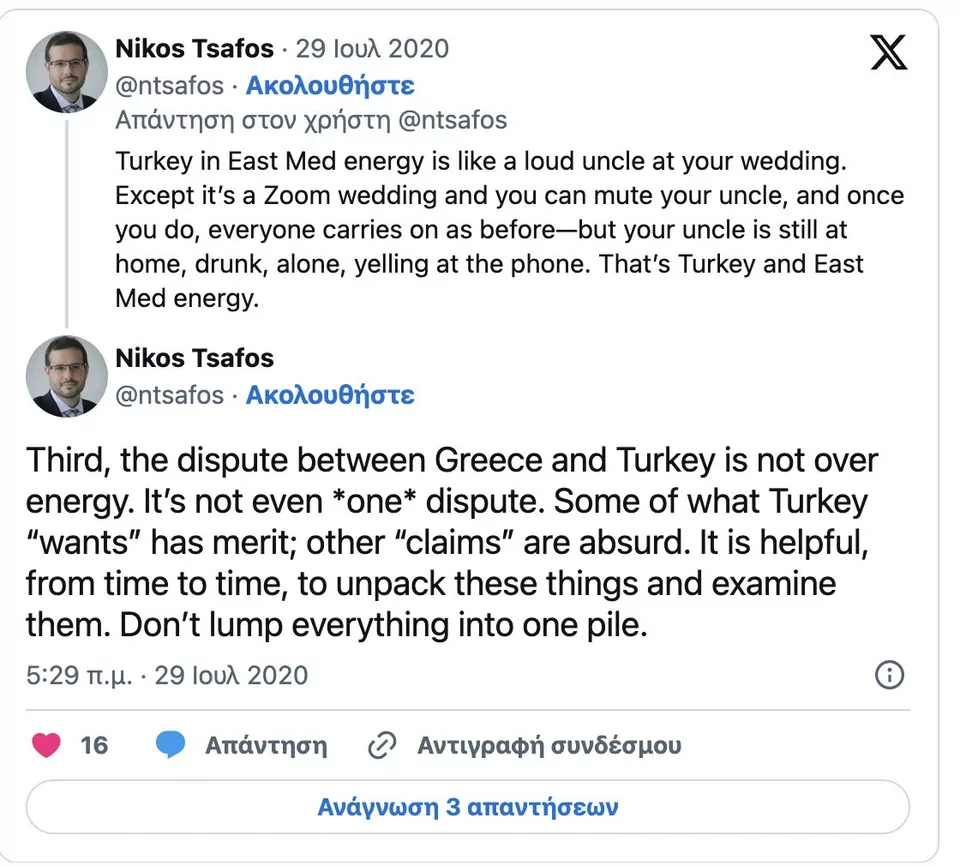960x866 pixels.
Task: Click Ακολουθήστε on the first tweet
Action: (x=330, y=85)
